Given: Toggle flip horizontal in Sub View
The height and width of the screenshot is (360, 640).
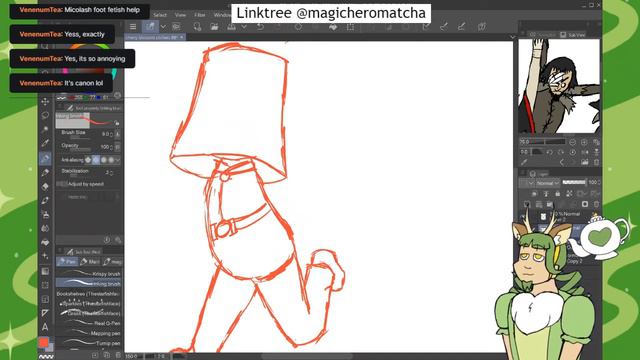Looking at the screenshot, I should pos(585,152).
